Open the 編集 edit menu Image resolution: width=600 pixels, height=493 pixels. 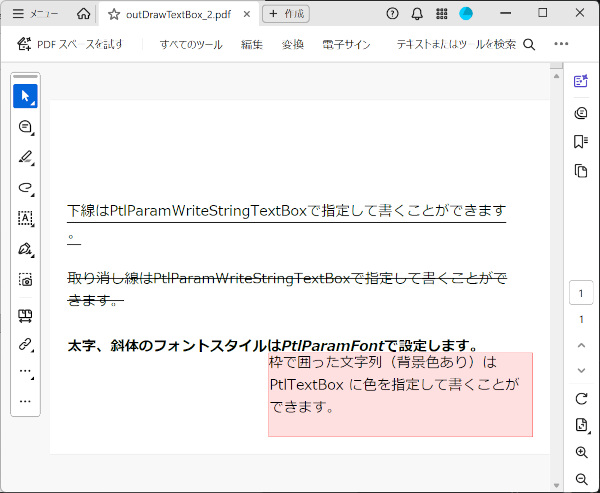click(251, 44)
